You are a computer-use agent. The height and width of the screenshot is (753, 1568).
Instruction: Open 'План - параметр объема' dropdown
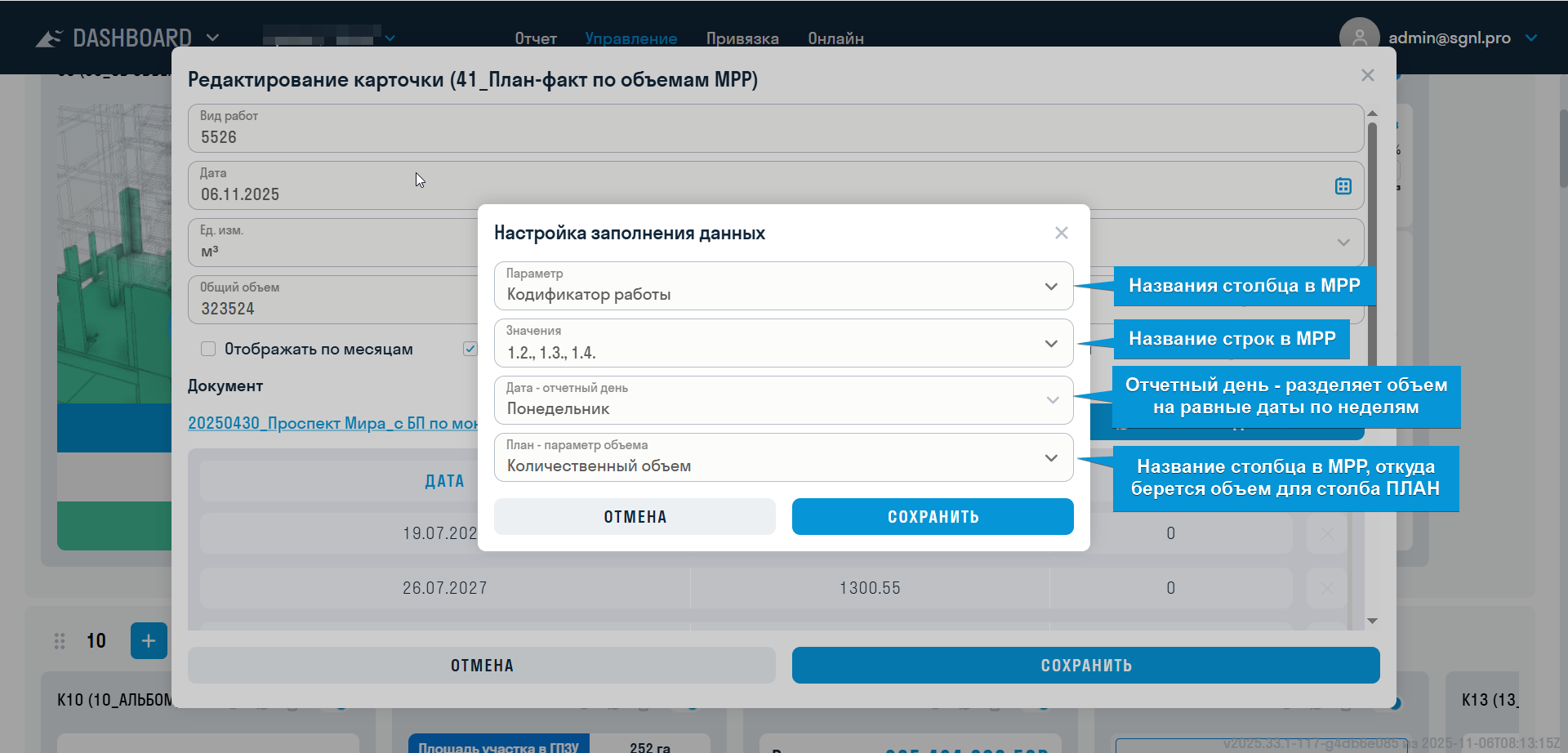coord(1050,458)
